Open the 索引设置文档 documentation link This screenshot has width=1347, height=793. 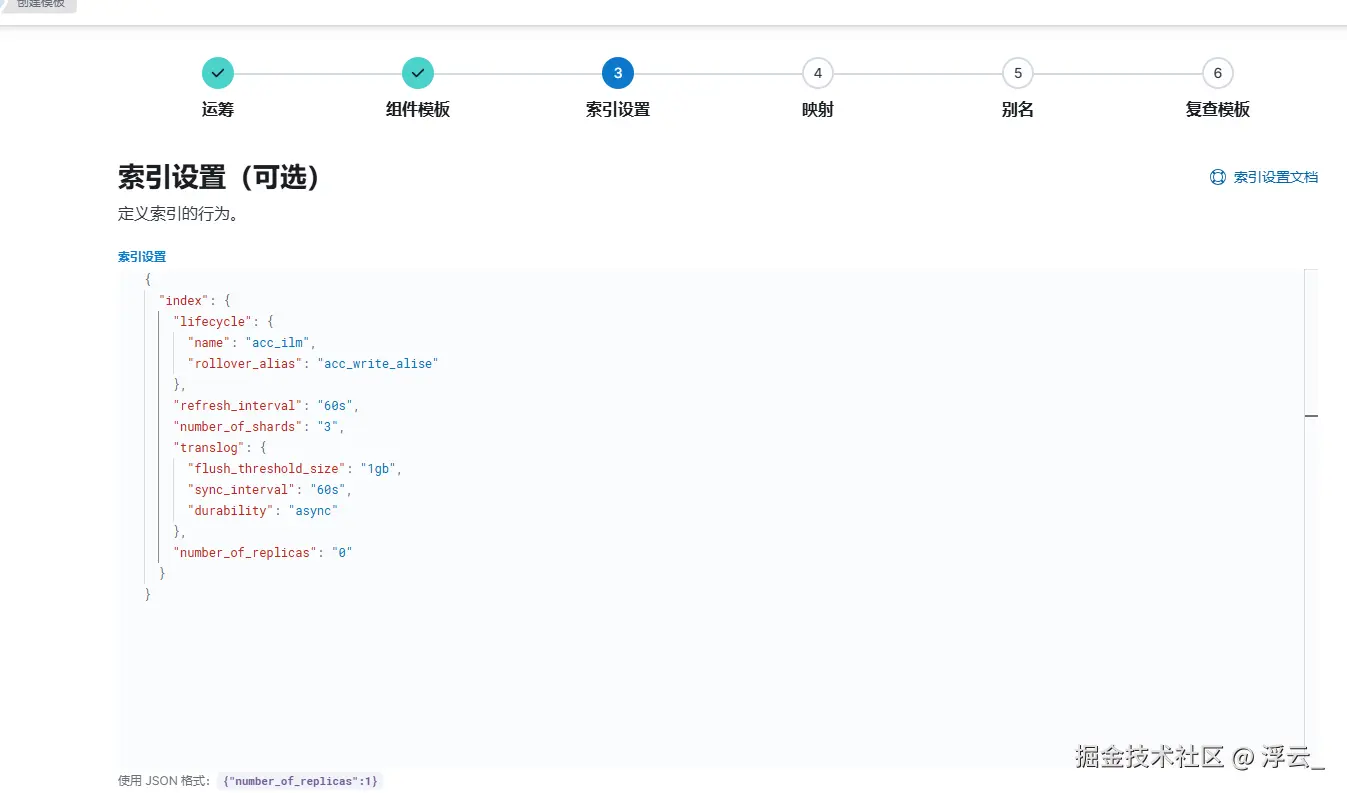1275,177
